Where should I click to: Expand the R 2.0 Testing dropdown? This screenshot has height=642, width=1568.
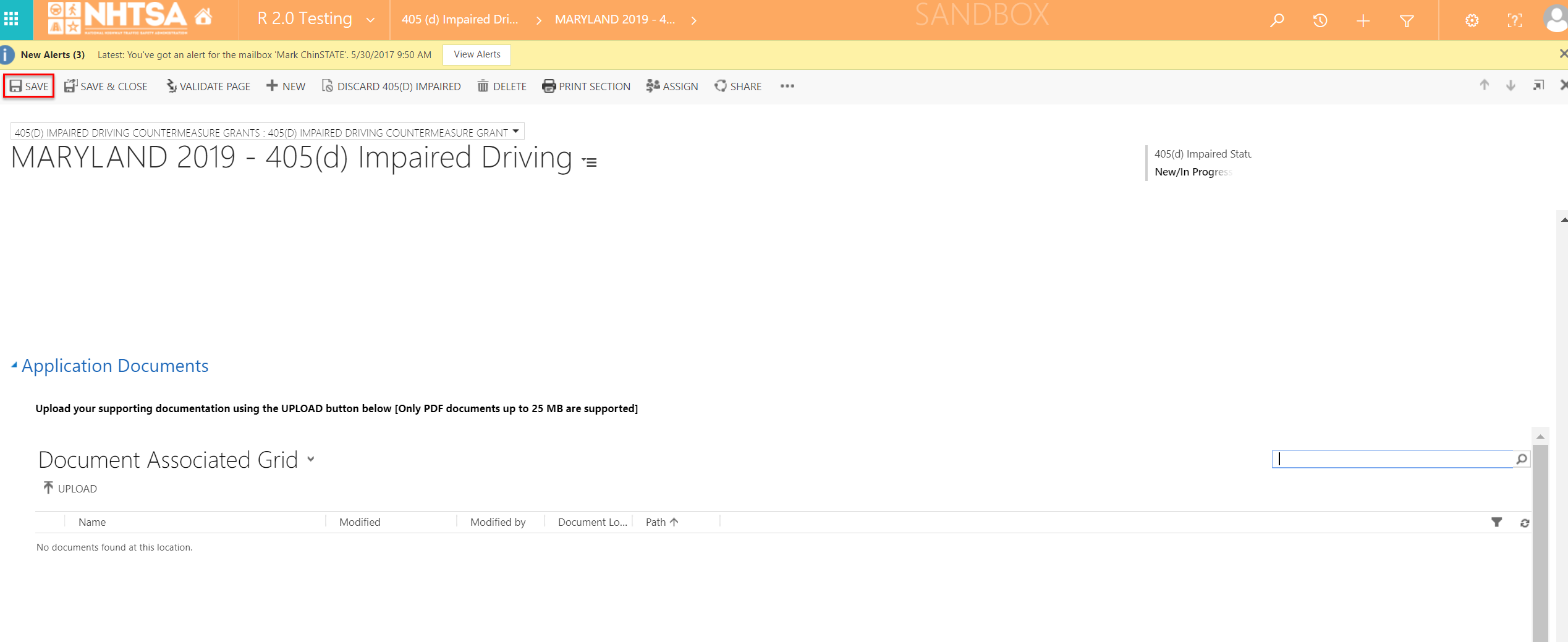370,20
